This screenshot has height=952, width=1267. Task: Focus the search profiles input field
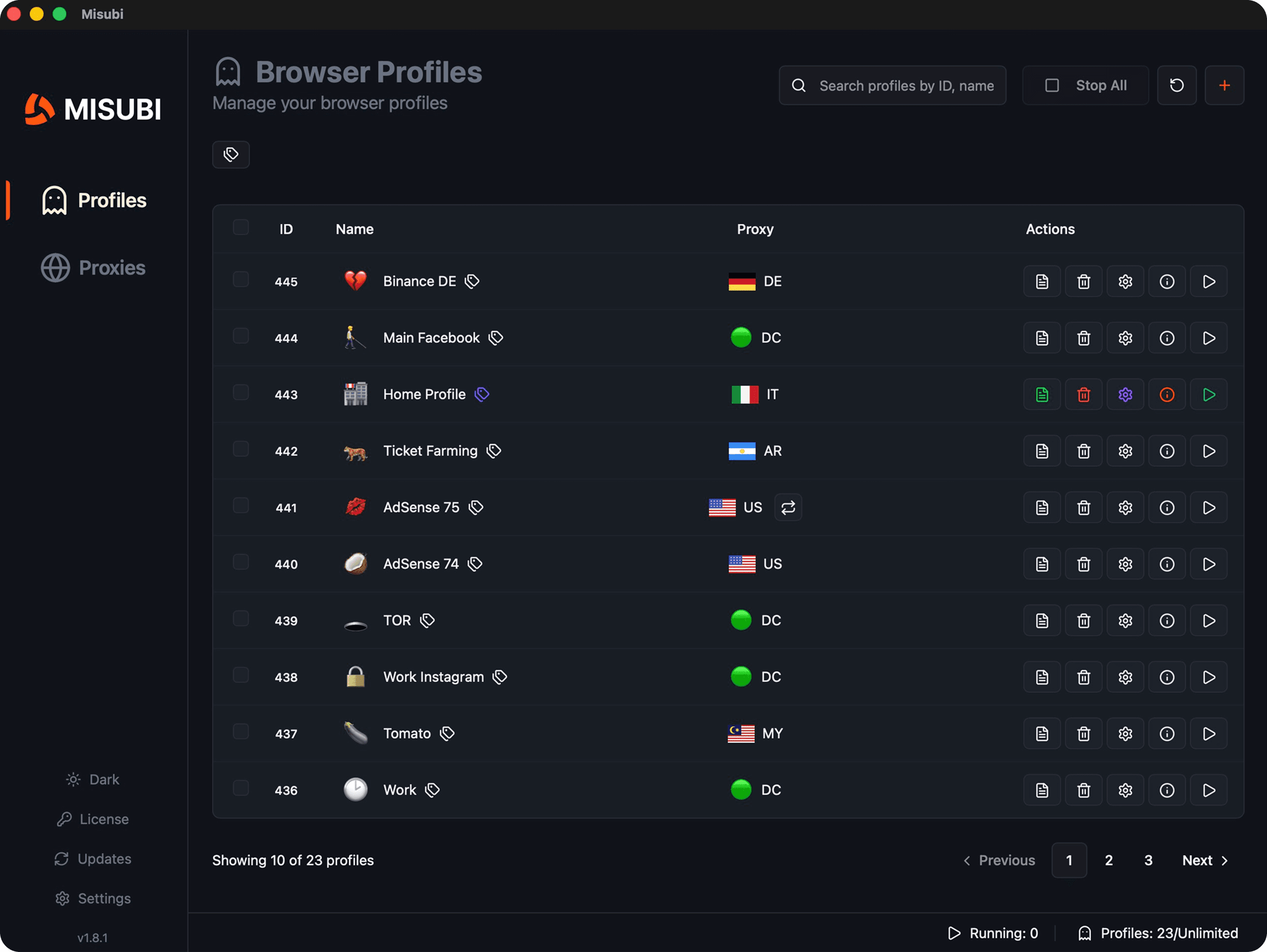click(892, 85)
